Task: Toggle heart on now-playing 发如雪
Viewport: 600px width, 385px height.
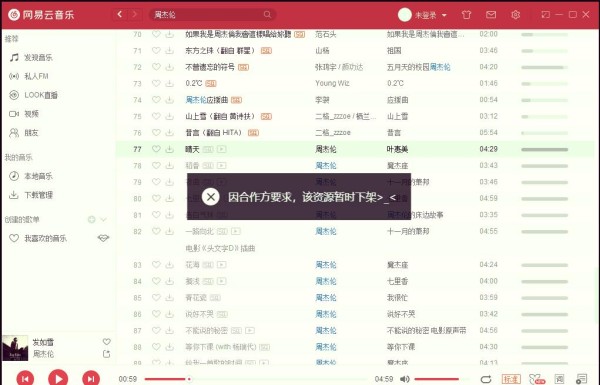Action: (x=106, y=341)
